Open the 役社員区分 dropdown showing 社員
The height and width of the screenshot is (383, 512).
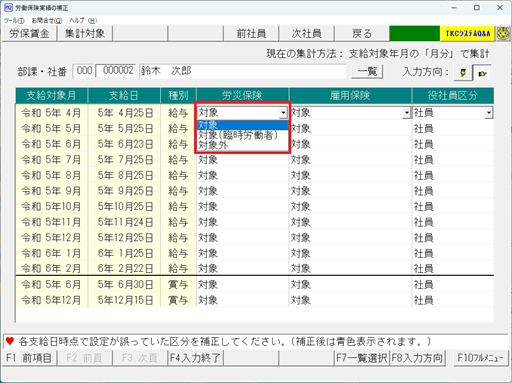point(489,113)
